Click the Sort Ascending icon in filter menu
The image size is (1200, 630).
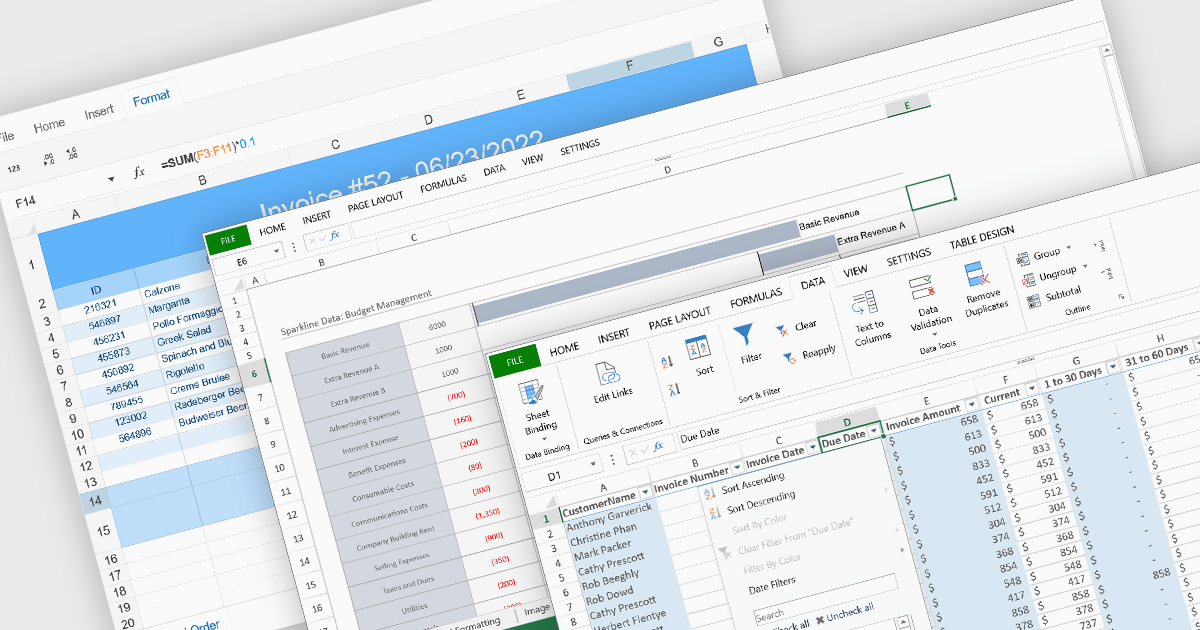click(x=711, y=492)
